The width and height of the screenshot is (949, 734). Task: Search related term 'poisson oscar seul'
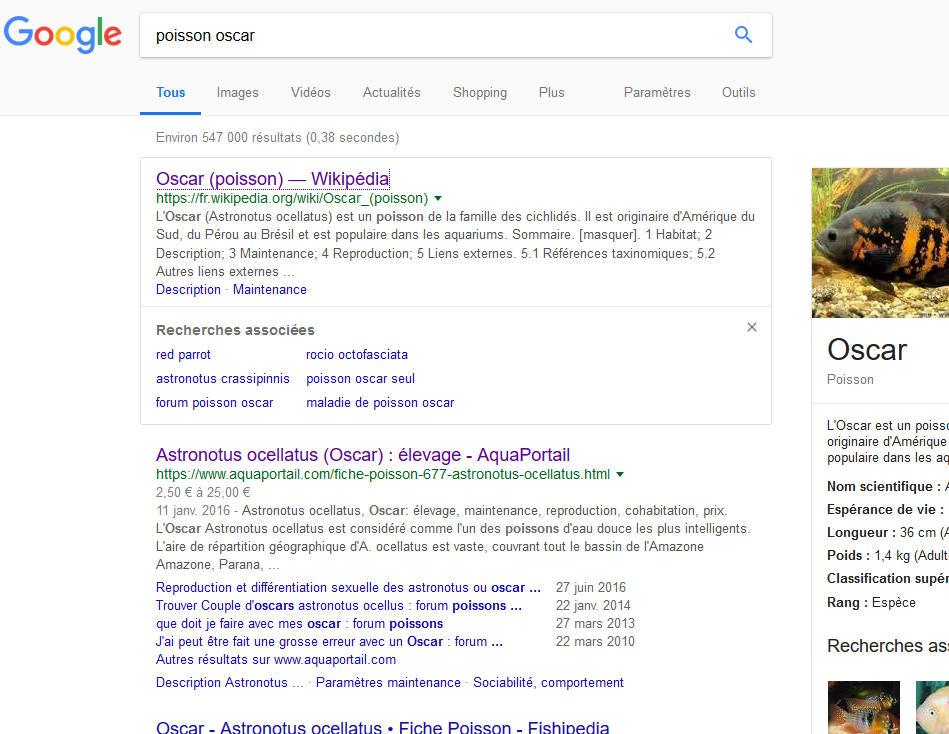click(x=361, y=379)
